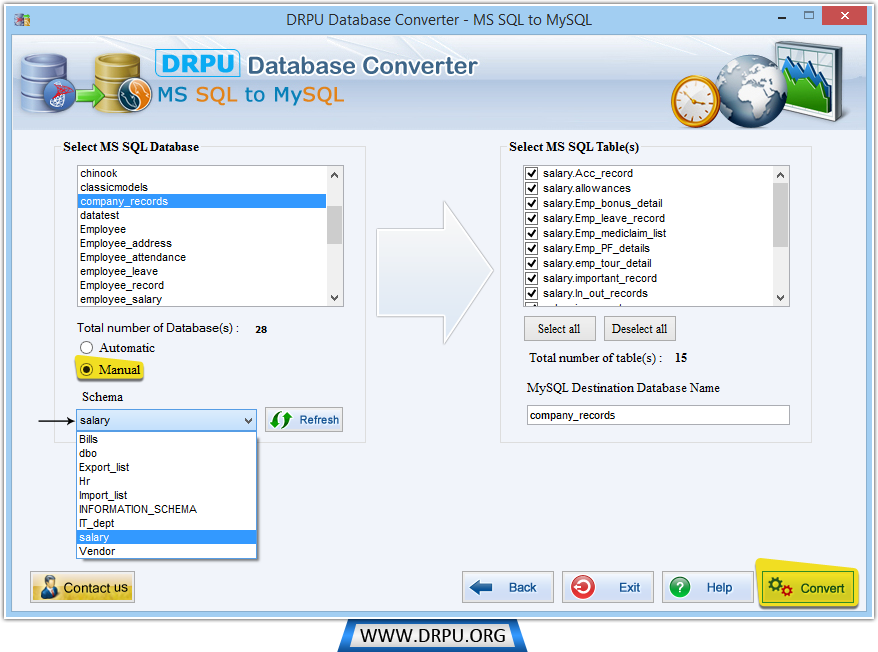Viewport: 878px width, 652px height.
Task: Select the Automatic radio option
Action: pyautogui.click(x=86, y=348)
